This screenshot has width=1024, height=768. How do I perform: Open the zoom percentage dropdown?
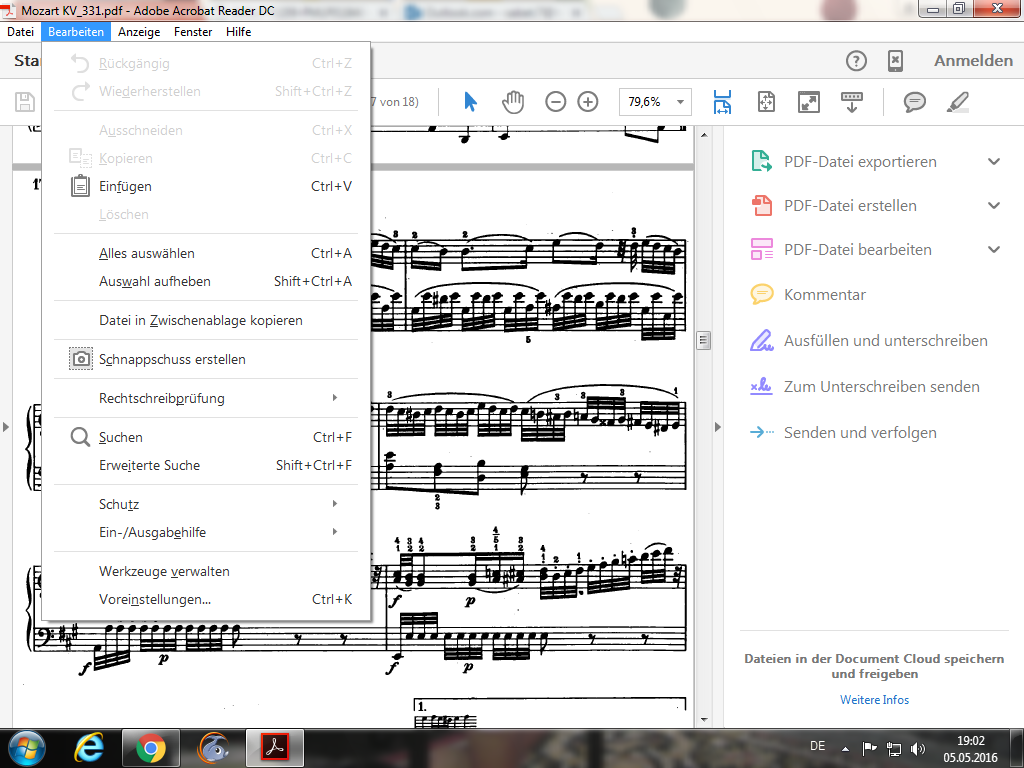[x=680, y=102]
